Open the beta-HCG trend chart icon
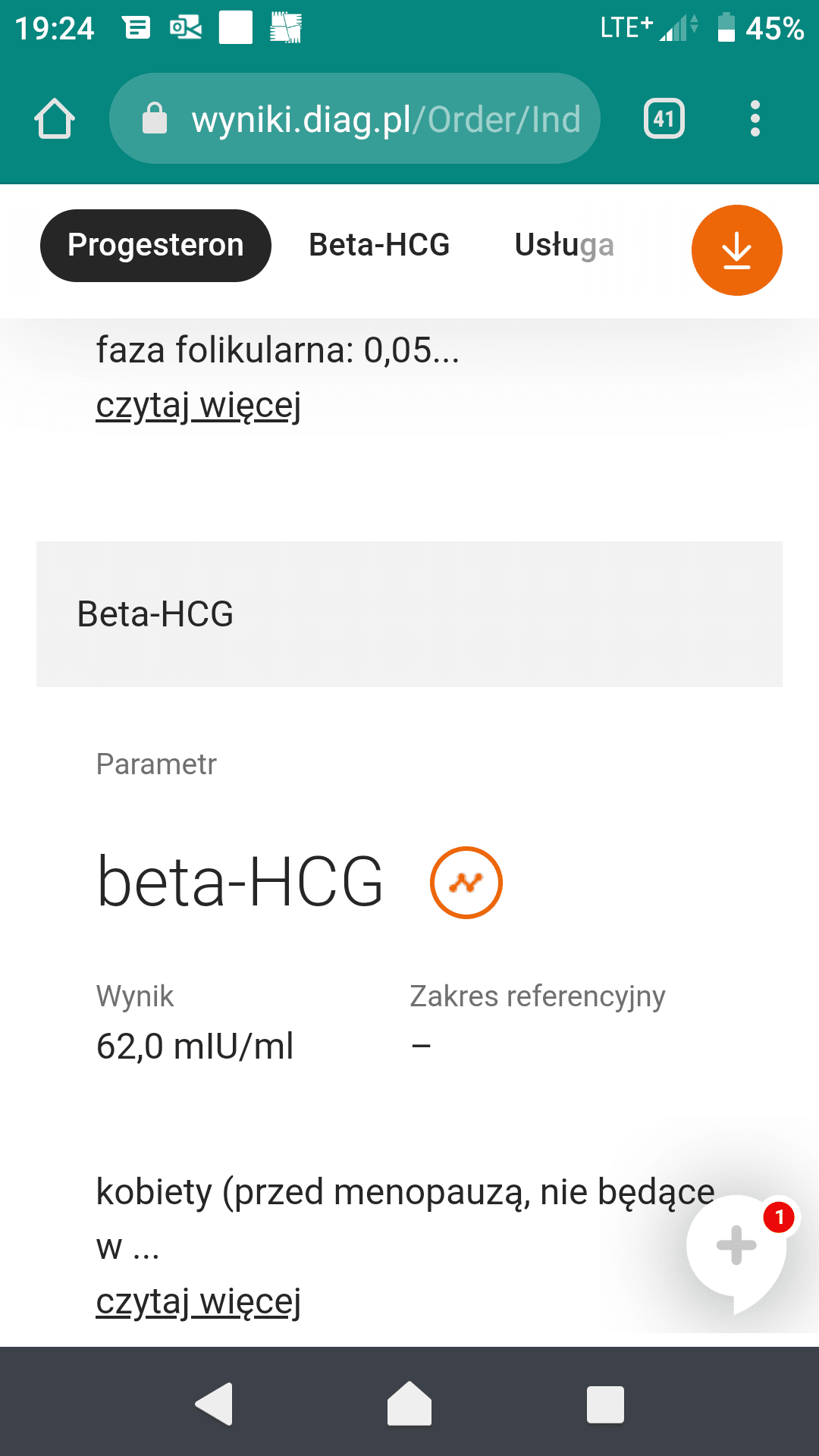This screenshot has height=1456, width=819. 466,883
